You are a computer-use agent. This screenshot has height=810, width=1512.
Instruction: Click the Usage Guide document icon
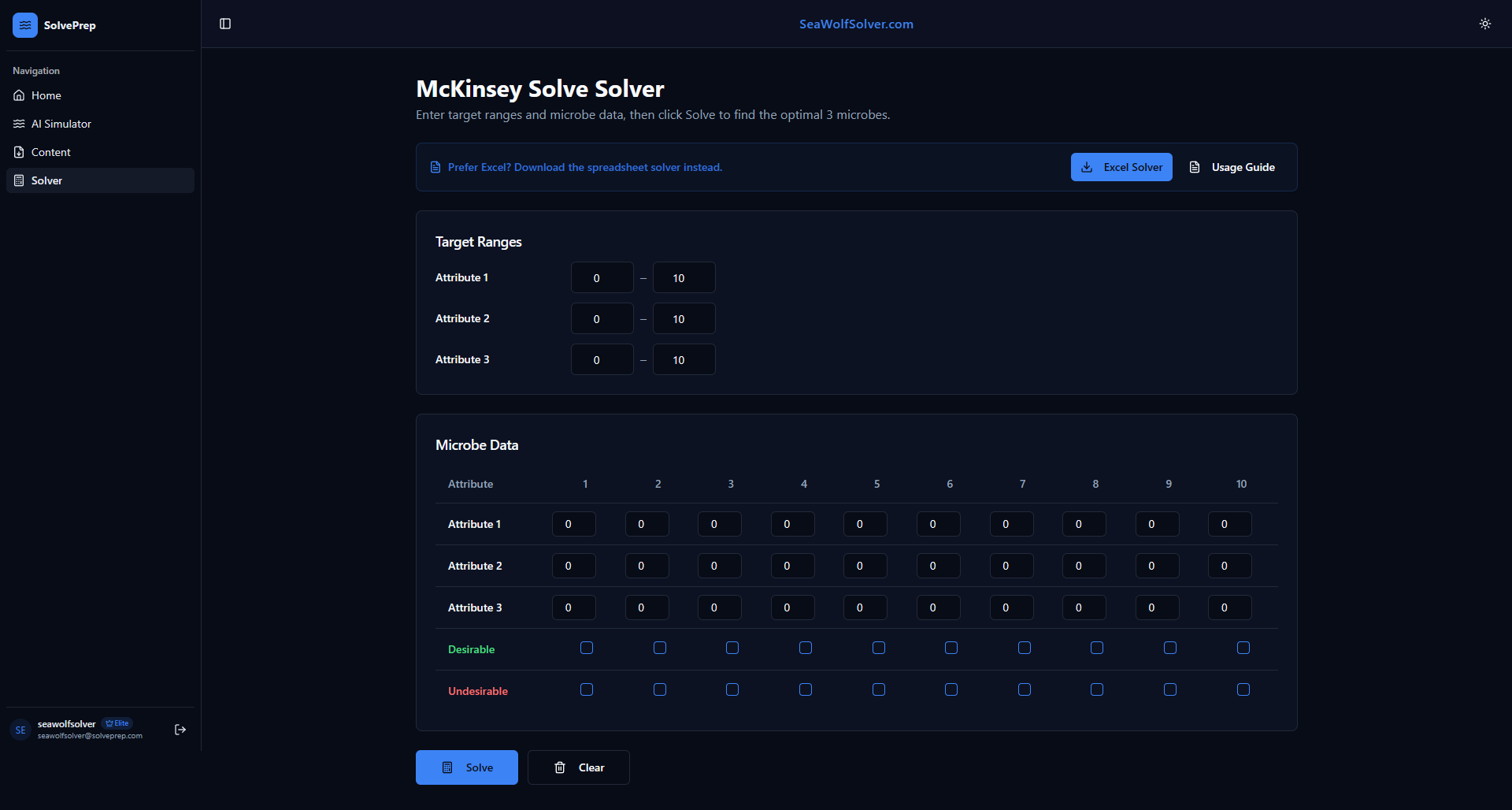pyautogui.click(x=1195, y=167)
